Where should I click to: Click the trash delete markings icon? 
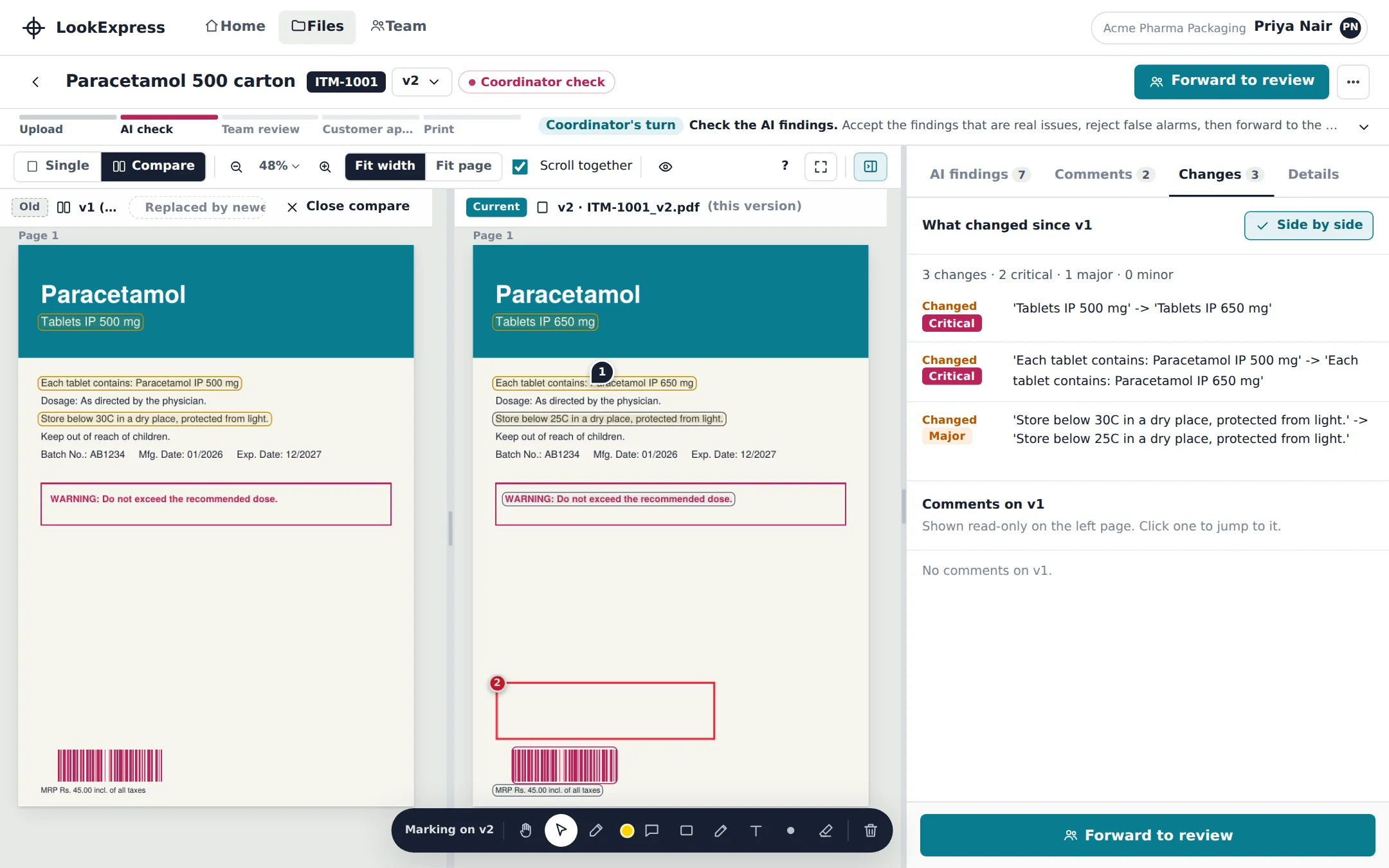click(871, 831)
